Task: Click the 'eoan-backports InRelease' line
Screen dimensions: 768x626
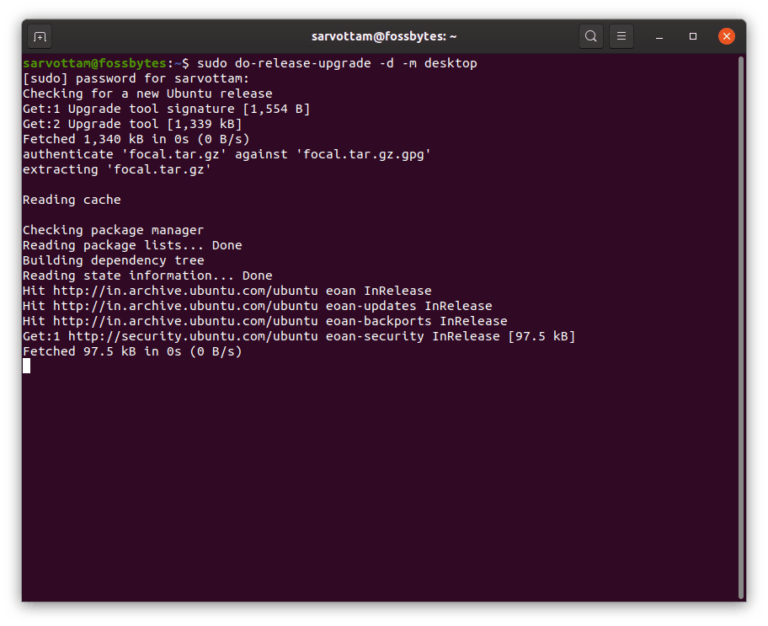Action: click(x=265, y=321)
